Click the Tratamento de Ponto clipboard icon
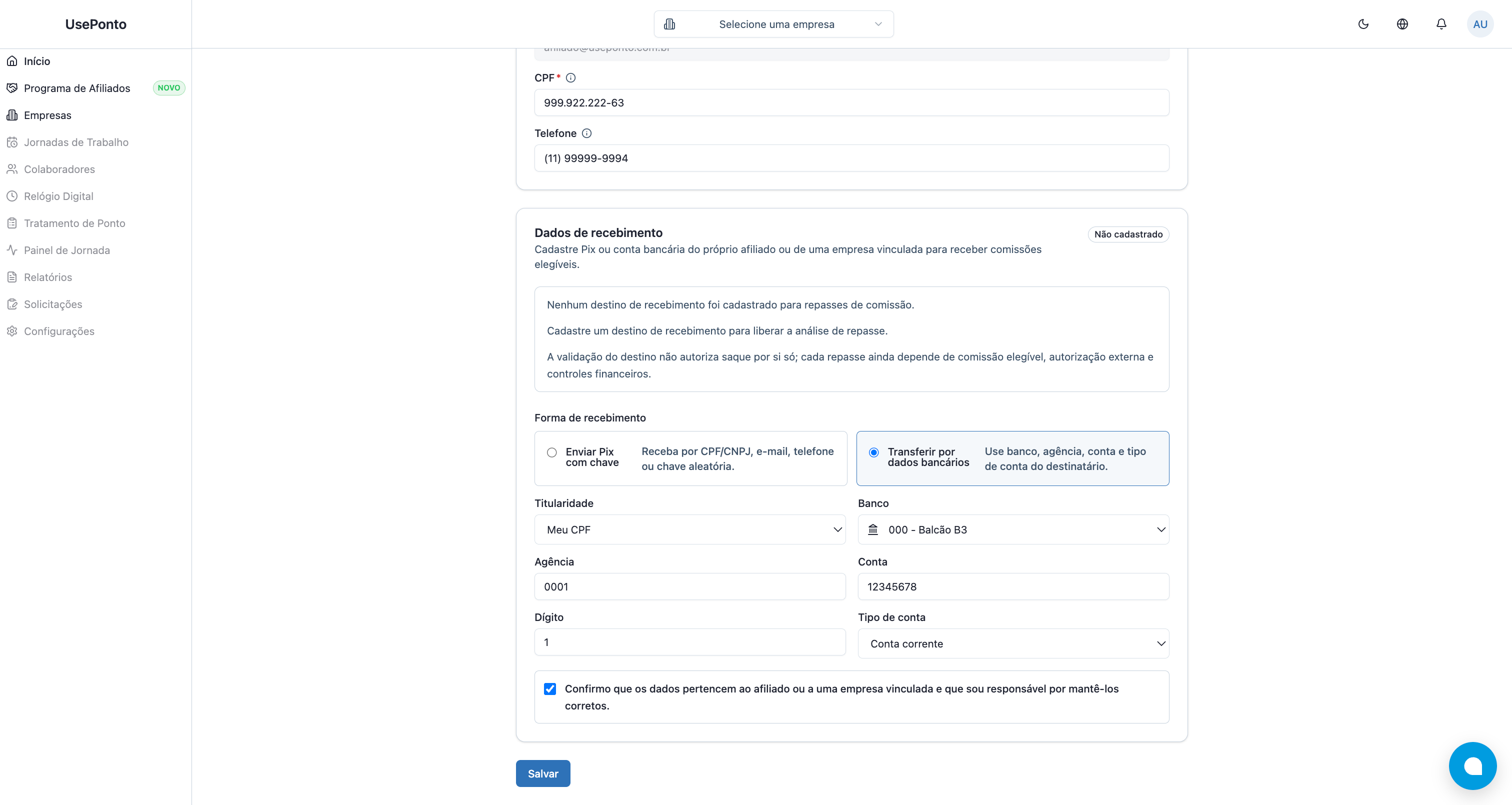The image size is (1512, 805). point(11,223)
